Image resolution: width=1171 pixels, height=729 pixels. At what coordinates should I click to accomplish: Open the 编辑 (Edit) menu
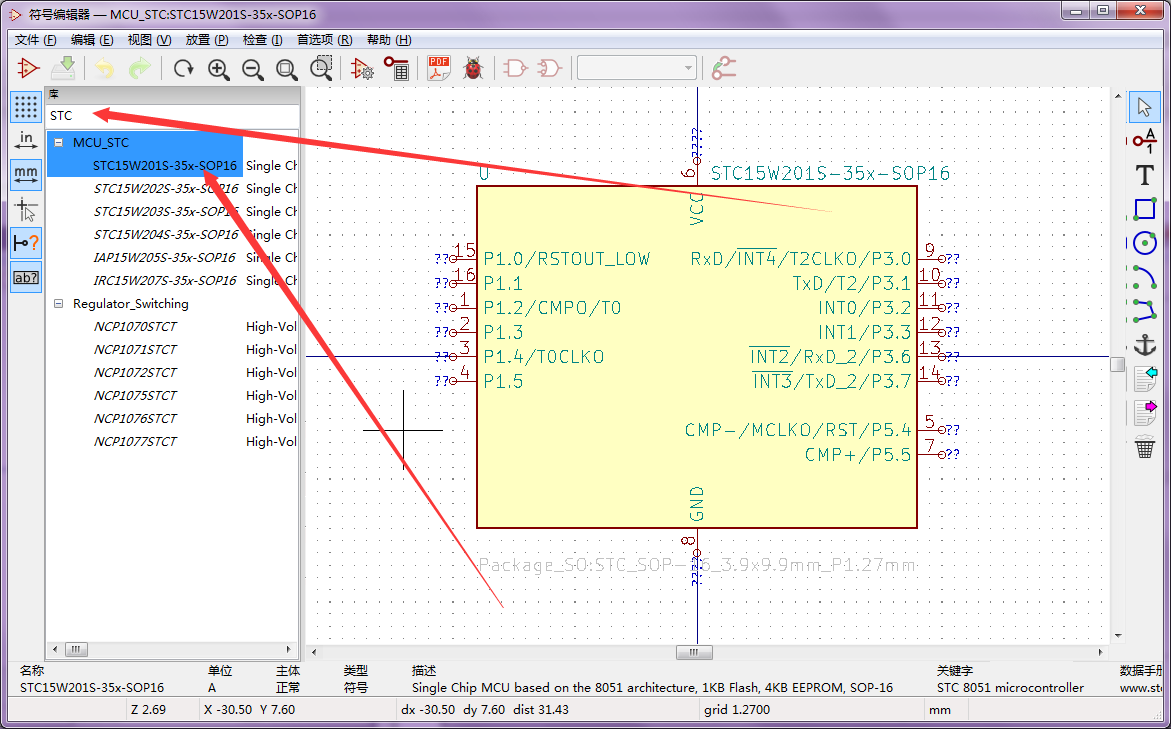(x=92, y=40)
